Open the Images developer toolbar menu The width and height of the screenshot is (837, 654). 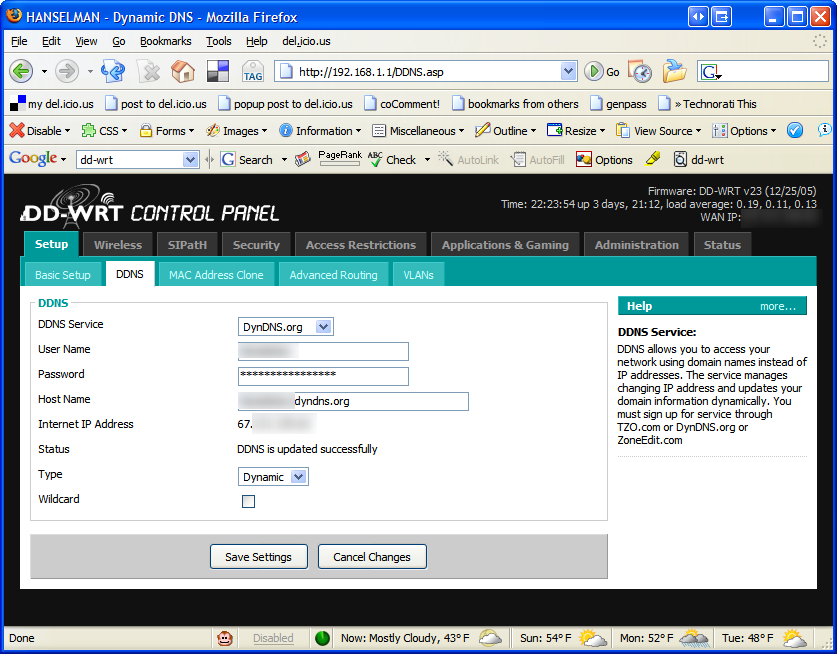pos(236,130)
